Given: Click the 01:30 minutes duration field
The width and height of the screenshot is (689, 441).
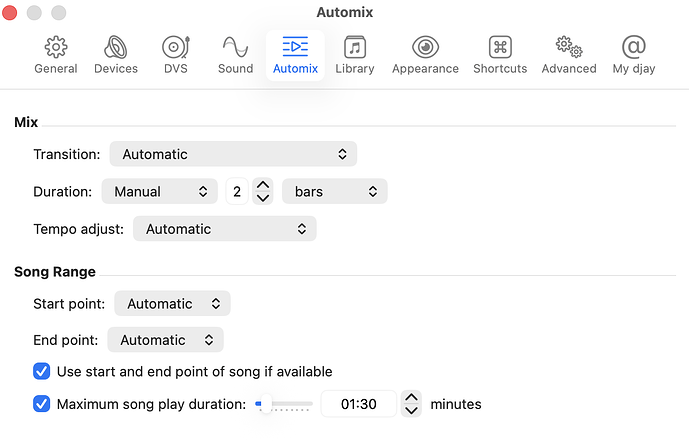Looking at the screenshot, I should tap(359, 404).
